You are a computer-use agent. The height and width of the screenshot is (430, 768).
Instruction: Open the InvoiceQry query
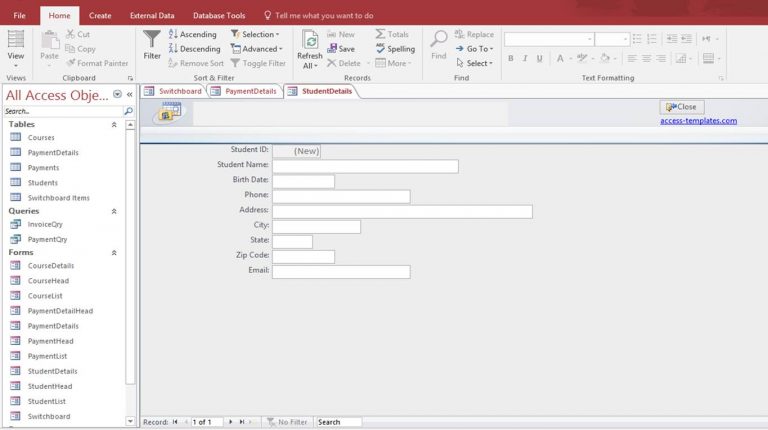45,224
